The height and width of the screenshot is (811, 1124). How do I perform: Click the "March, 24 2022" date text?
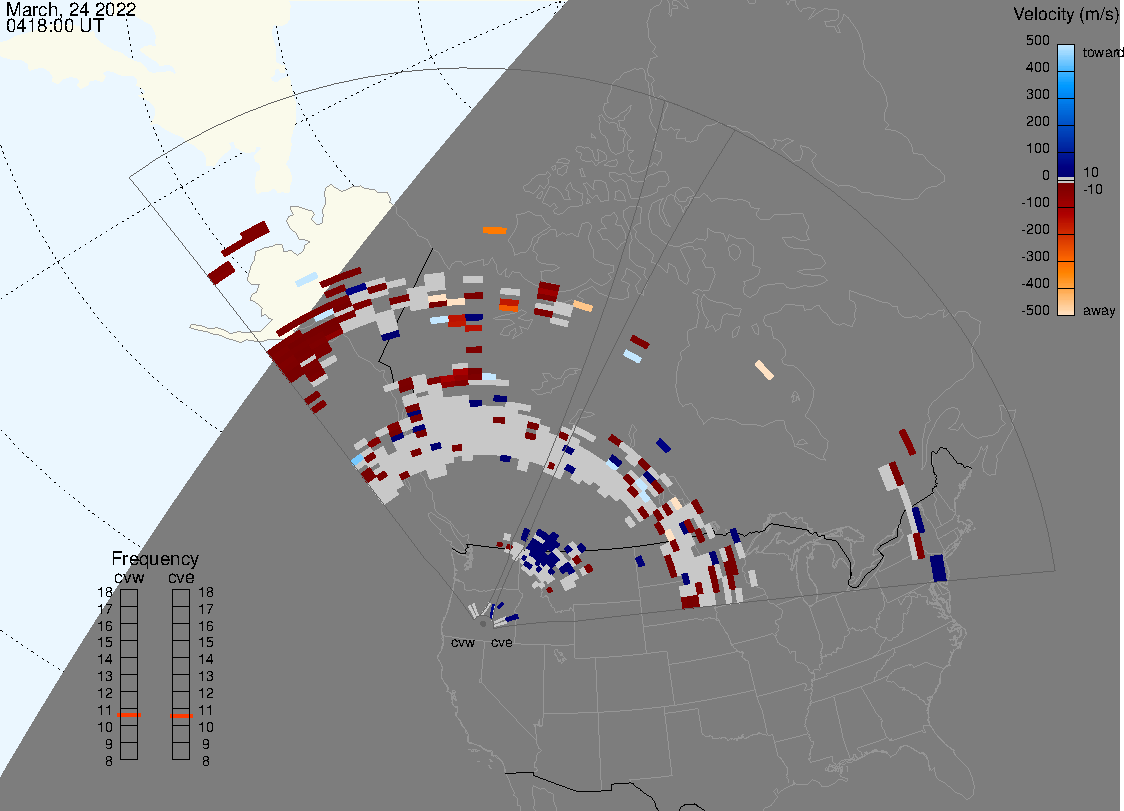click(71, 10)
